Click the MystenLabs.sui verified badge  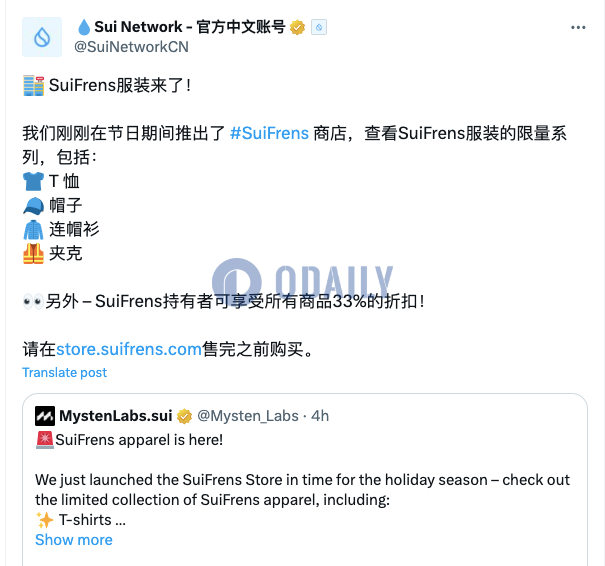click(184, 416)
